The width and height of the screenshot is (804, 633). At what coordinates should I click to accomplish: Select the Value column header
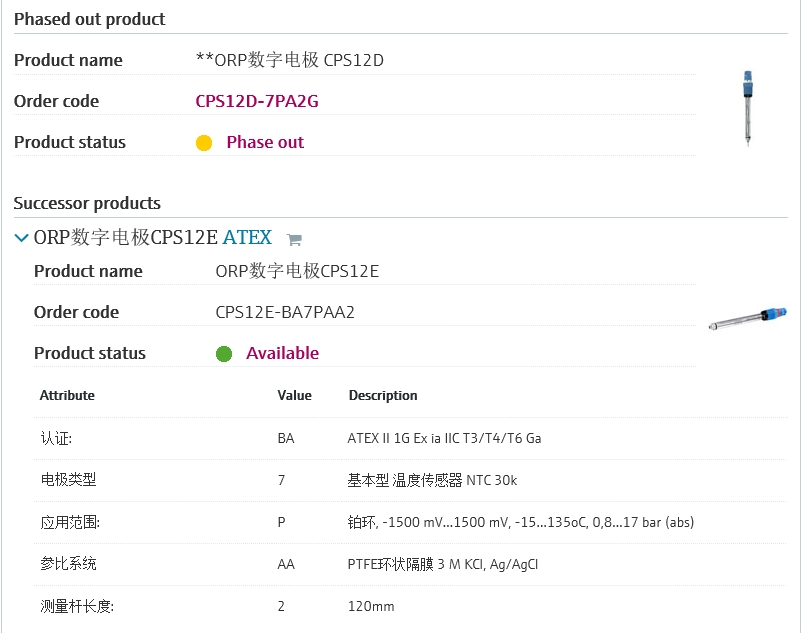294,395
